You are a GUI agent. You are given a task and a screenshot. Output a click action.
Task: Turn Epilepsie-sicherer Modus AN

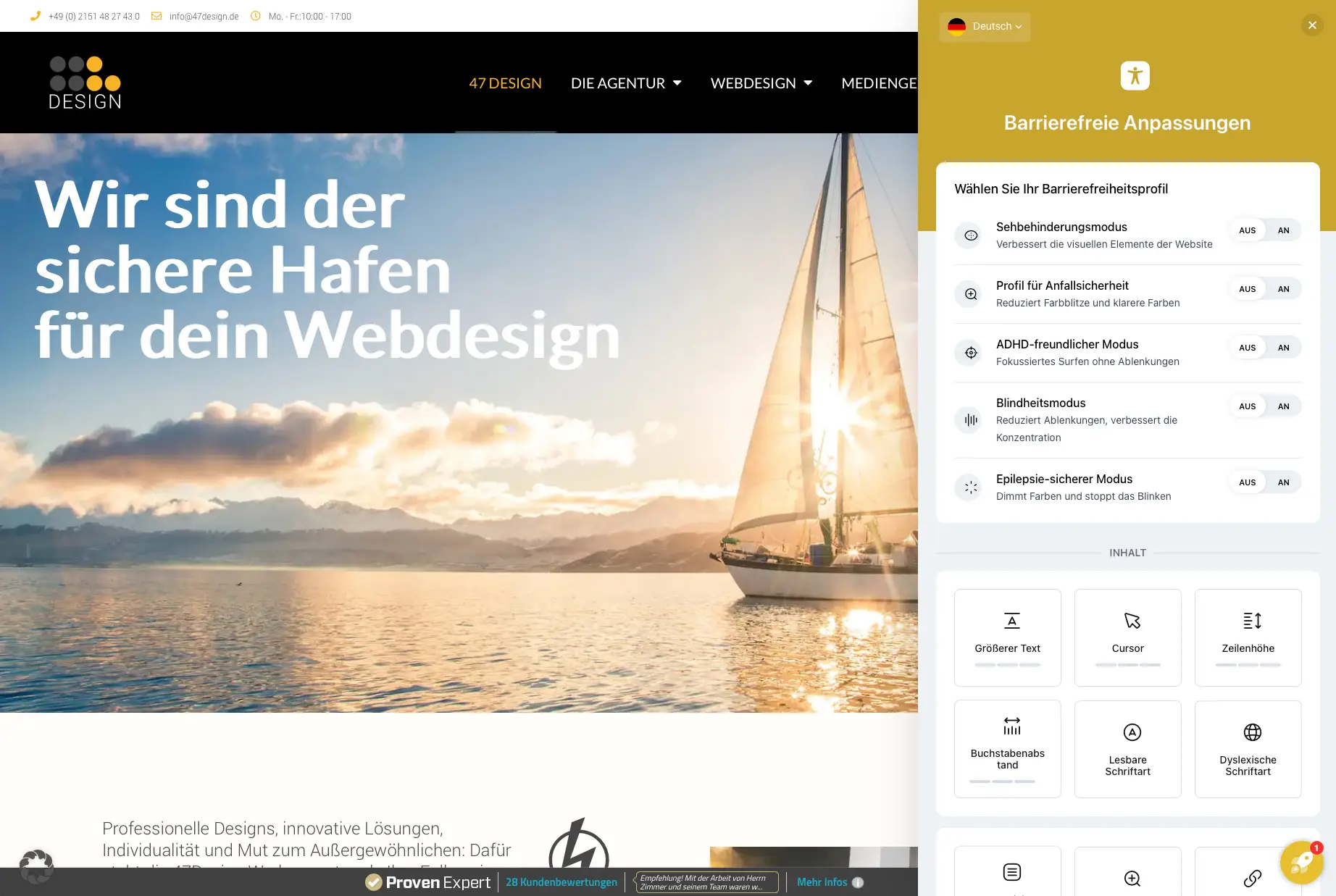point(1283,482)
